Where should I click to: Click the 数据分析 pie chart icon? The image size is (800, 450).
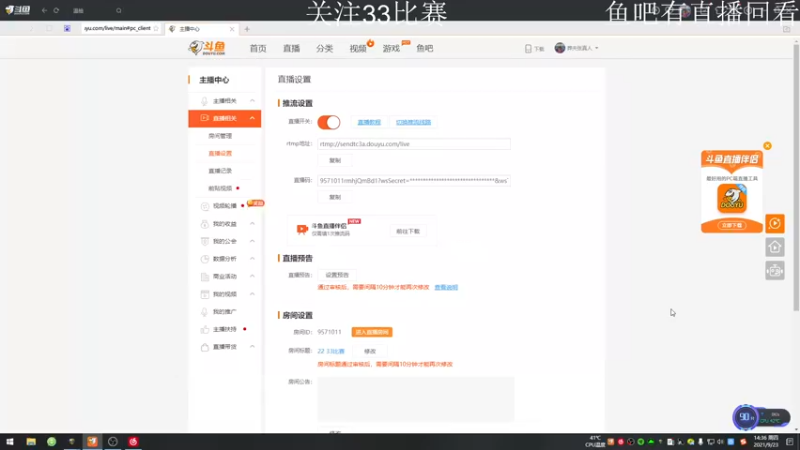tap(205, 259)
